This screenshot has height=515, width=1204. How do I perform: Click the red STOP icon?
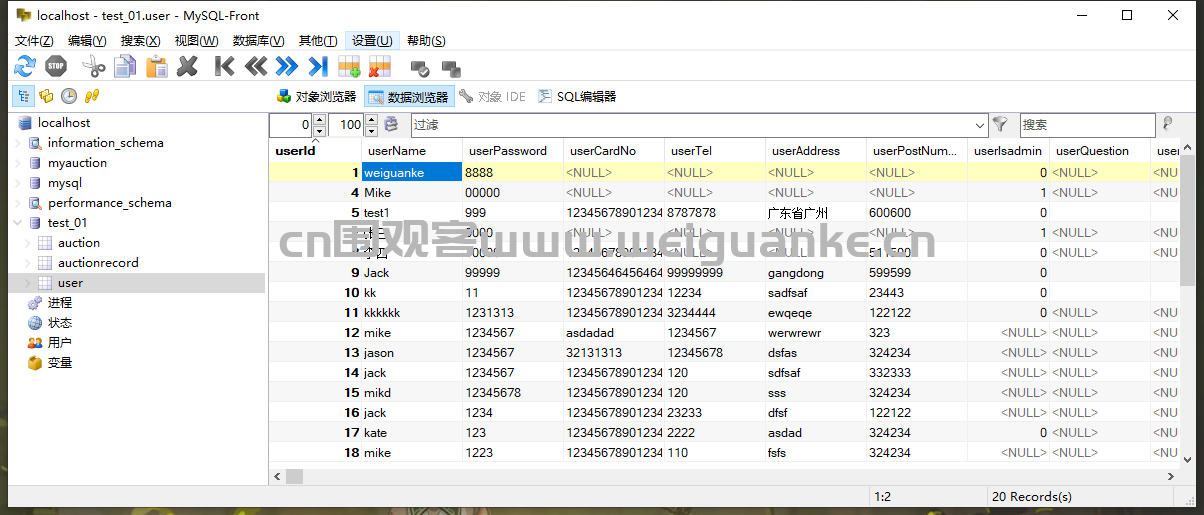[56, 67]
